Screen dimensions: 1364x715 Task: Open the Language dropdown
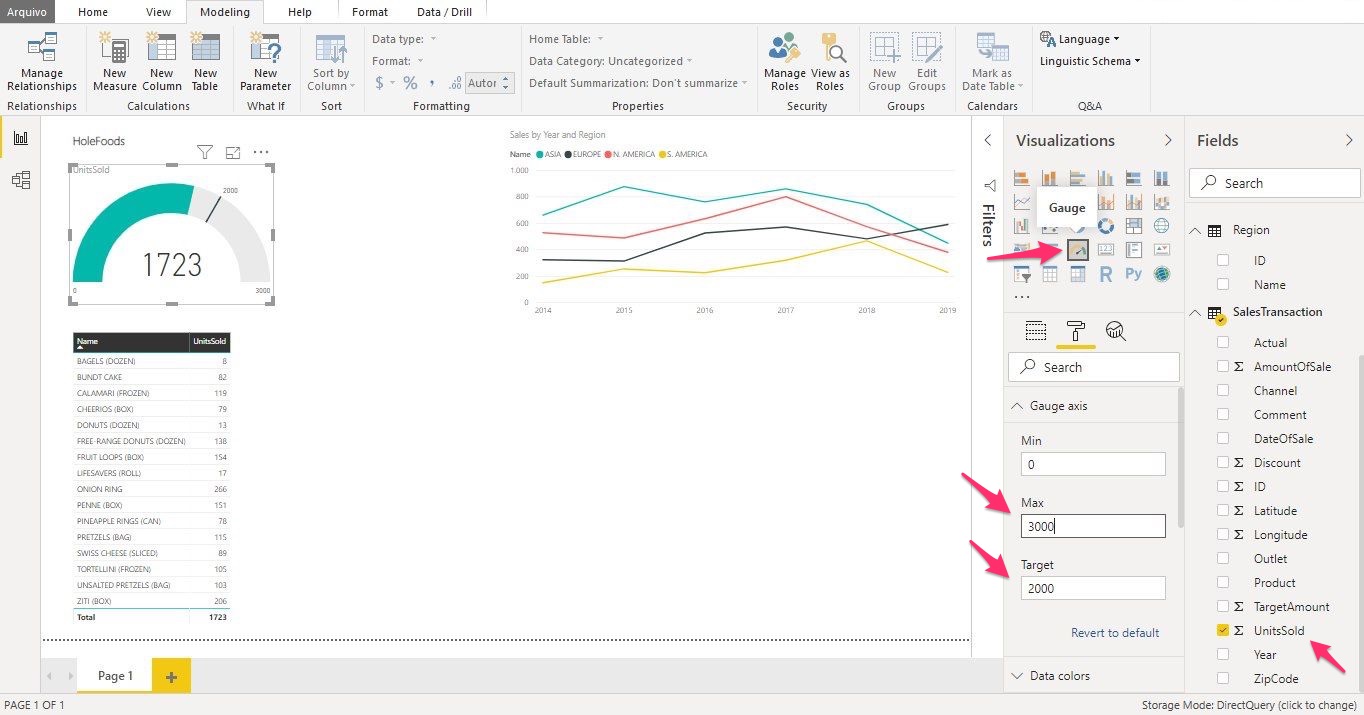(x=1081, y=39)
